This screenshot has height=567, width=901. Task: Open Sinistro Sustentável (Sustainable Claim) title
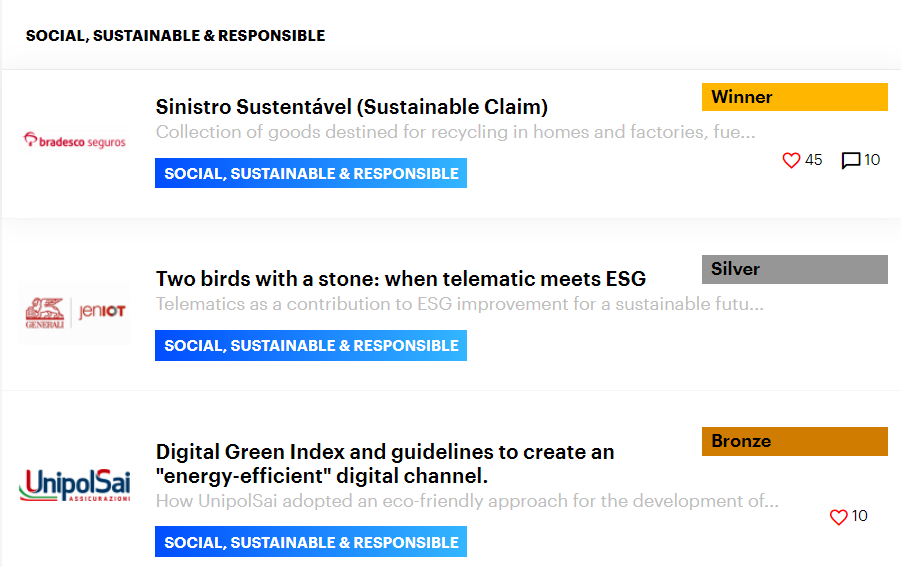click(352, 107)
